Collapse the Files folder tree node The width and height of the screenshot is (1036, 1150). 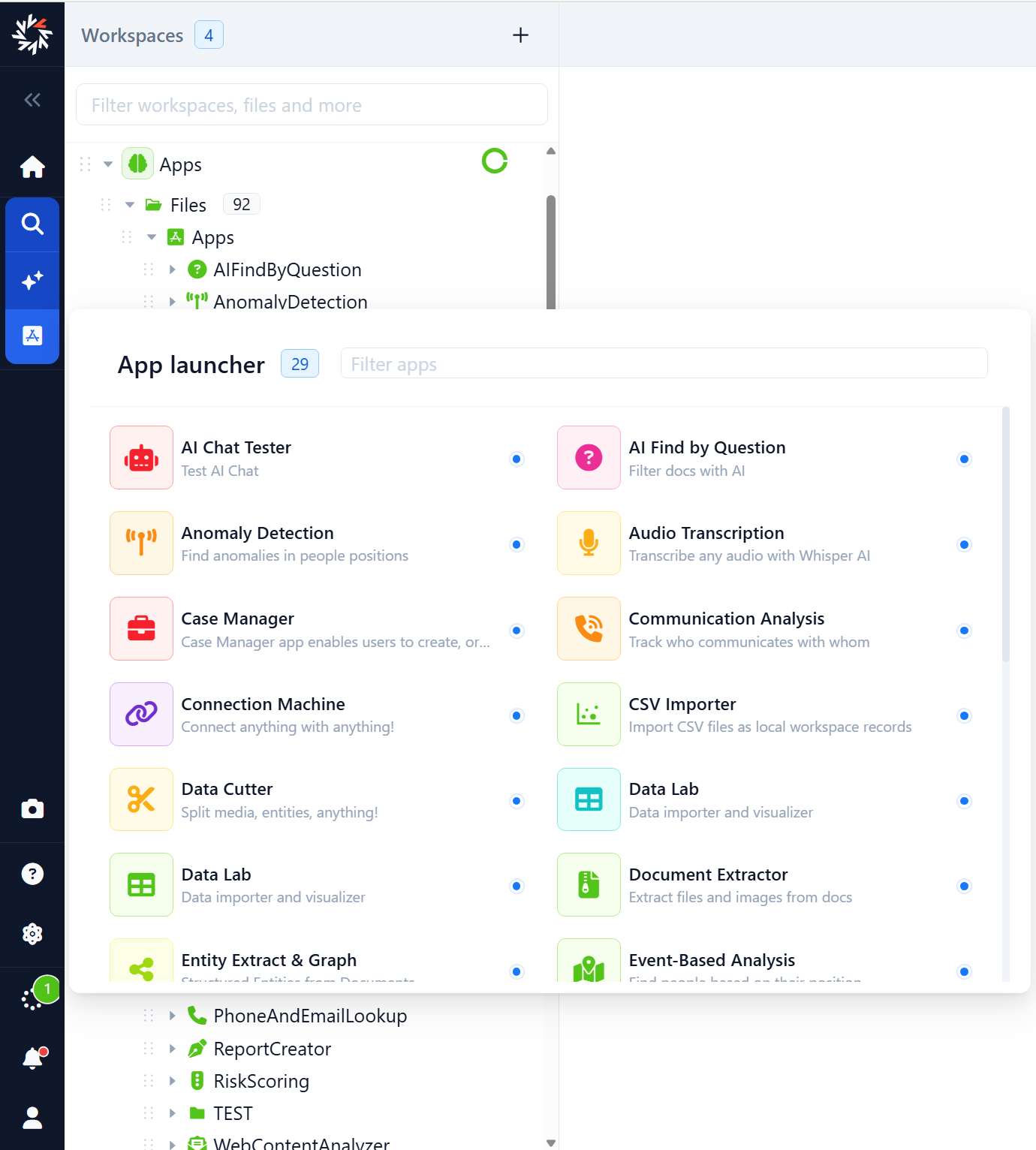point(130,205)
